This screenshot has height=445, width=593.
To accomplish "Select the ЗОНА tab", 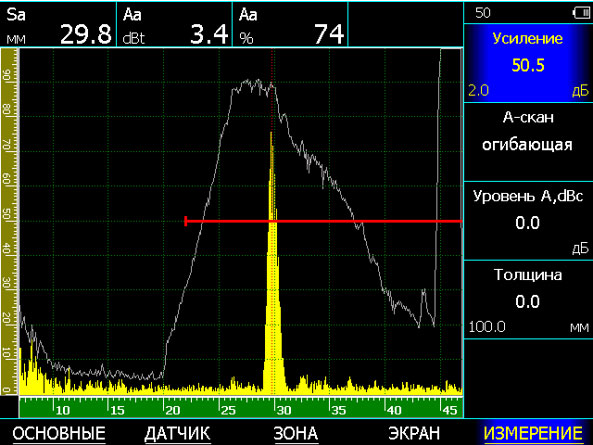I will 296,433.
